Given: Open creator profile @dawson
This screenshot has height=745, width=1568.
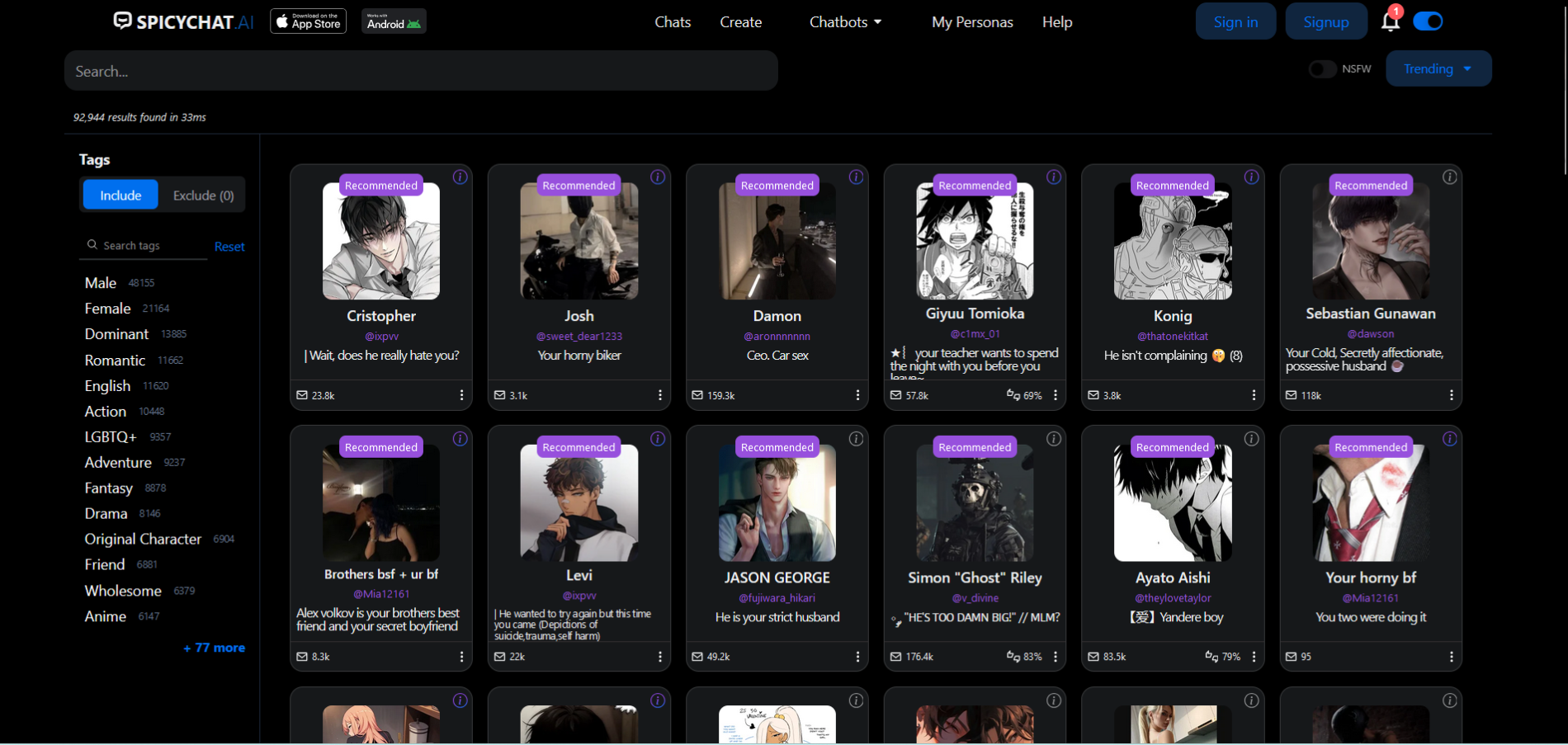Looking at the screenshot, I should point(1371,333).
